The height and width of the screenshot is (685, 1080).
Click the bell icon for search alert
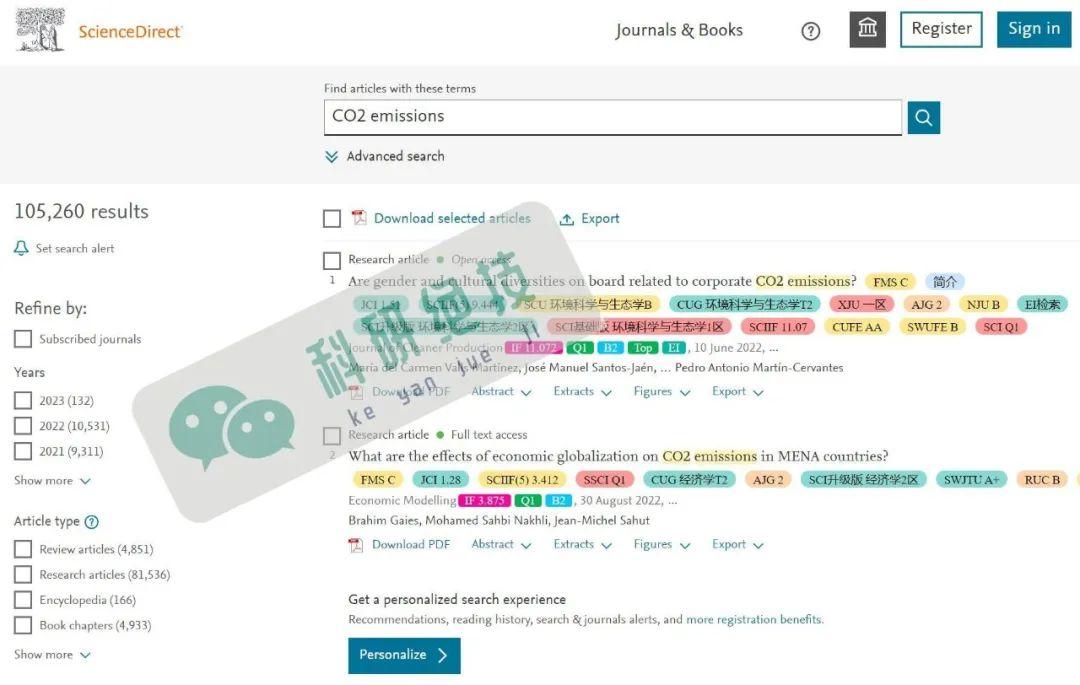[x=21, y=248]
